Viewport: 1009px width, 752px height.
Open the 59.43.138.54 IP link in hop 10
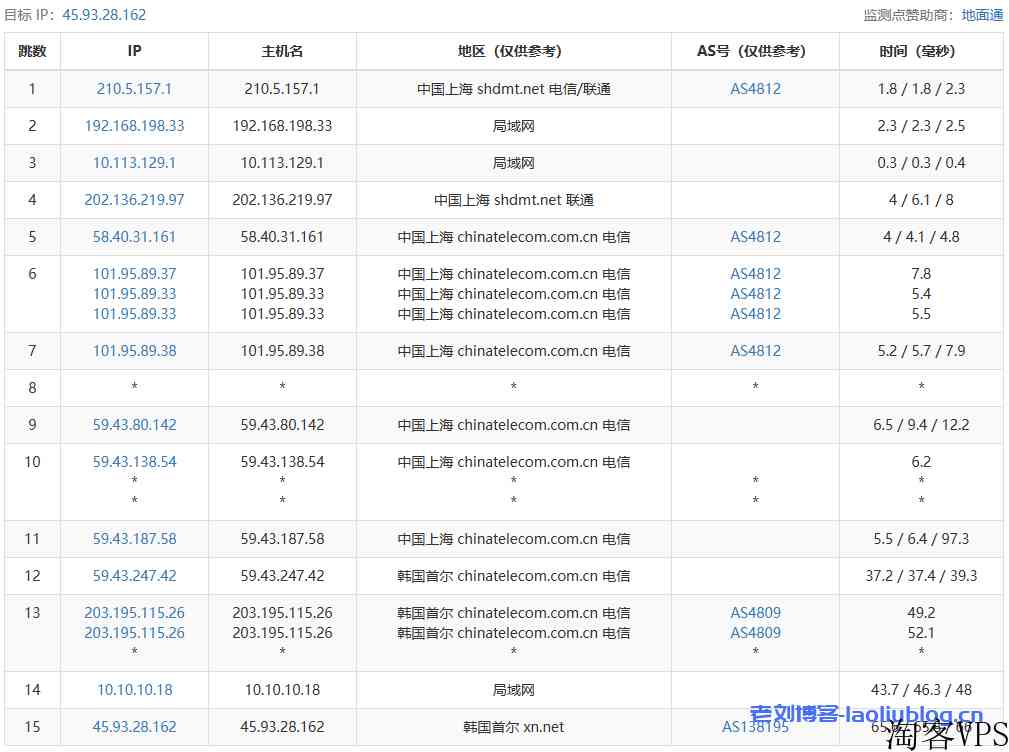click(x=134, y=462)
